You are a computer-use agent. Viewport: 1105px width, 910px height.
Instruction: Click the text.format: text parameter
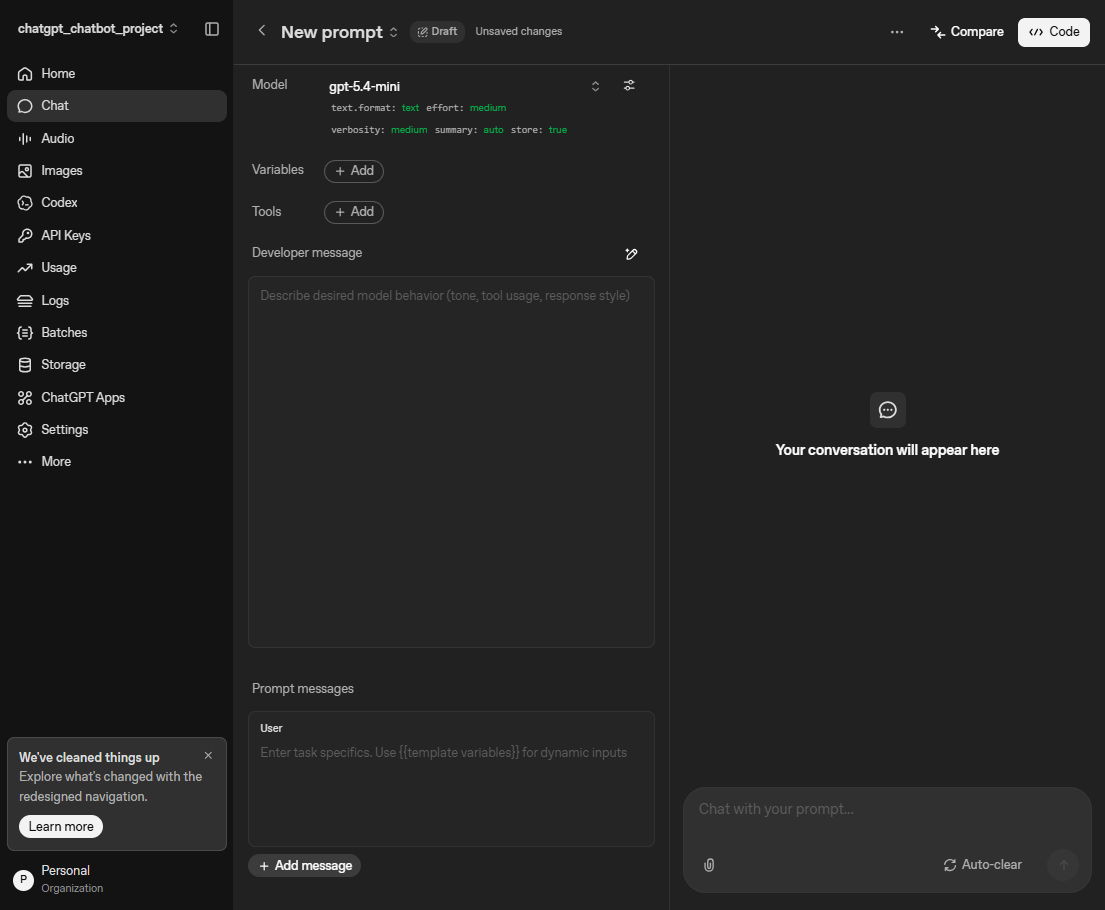(375, 108)
